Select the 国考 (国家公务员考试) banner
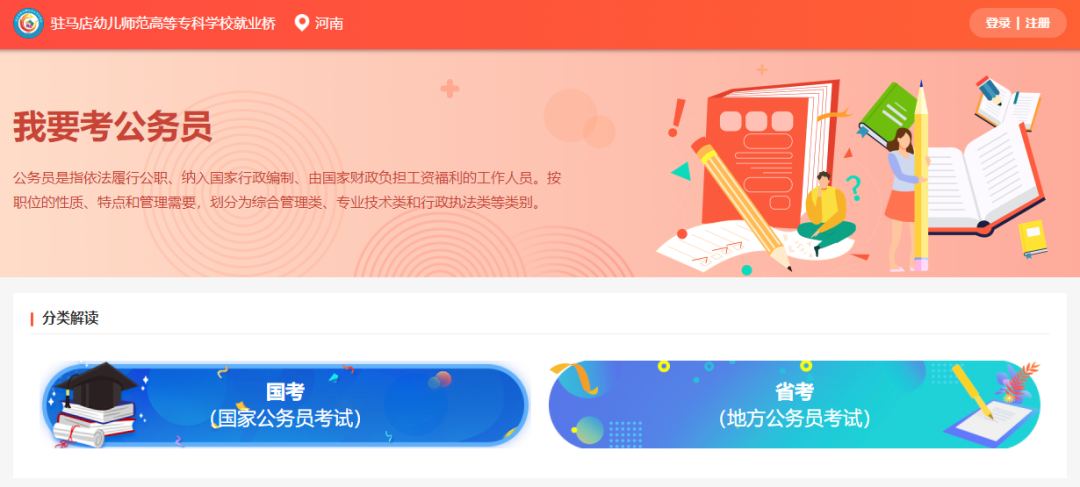Image resolution: width=1080 pixels, height=487 pixels. click(285, 405)
